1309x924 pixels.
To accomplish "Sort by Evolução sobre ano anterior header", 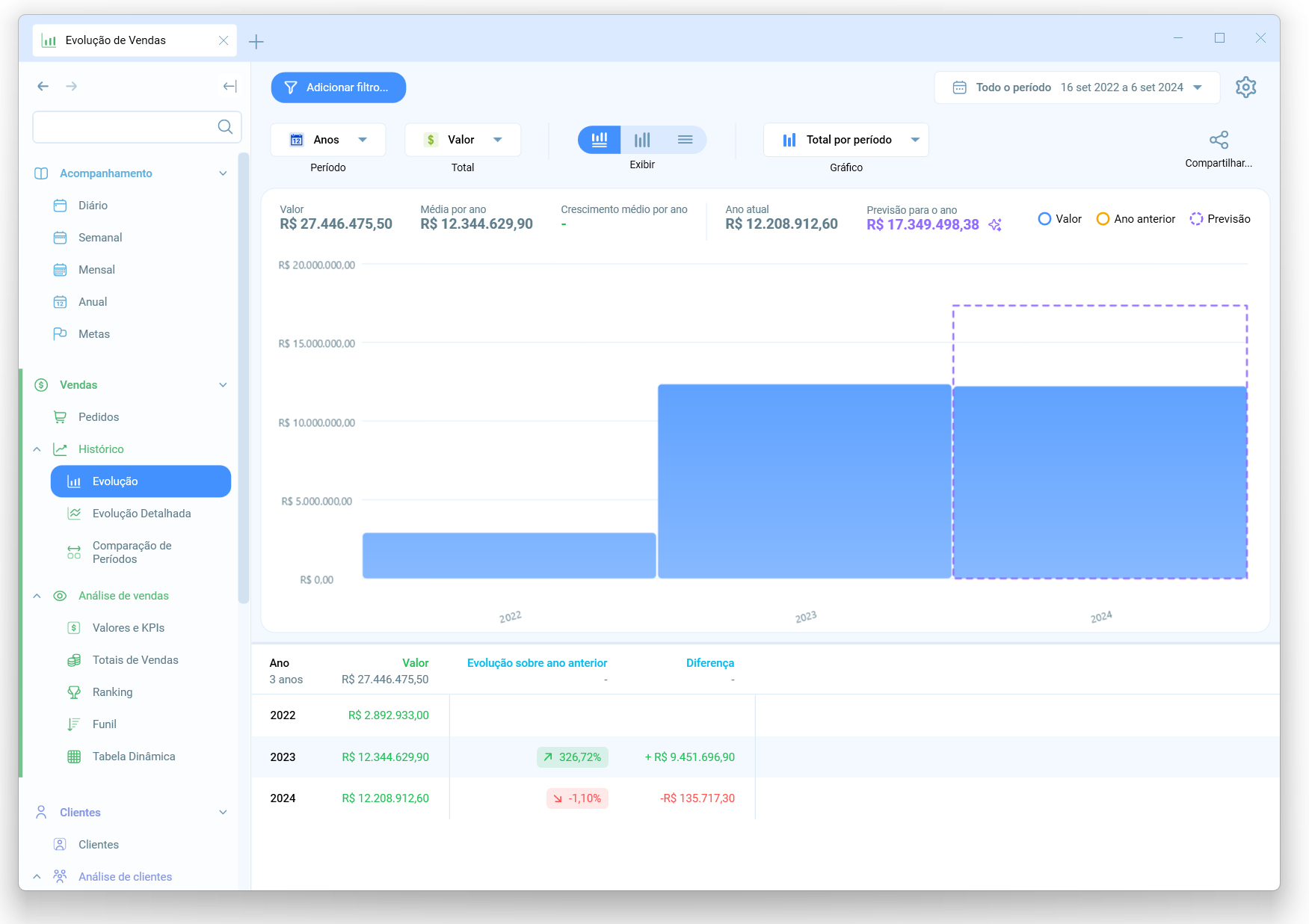I will (537, 663).
